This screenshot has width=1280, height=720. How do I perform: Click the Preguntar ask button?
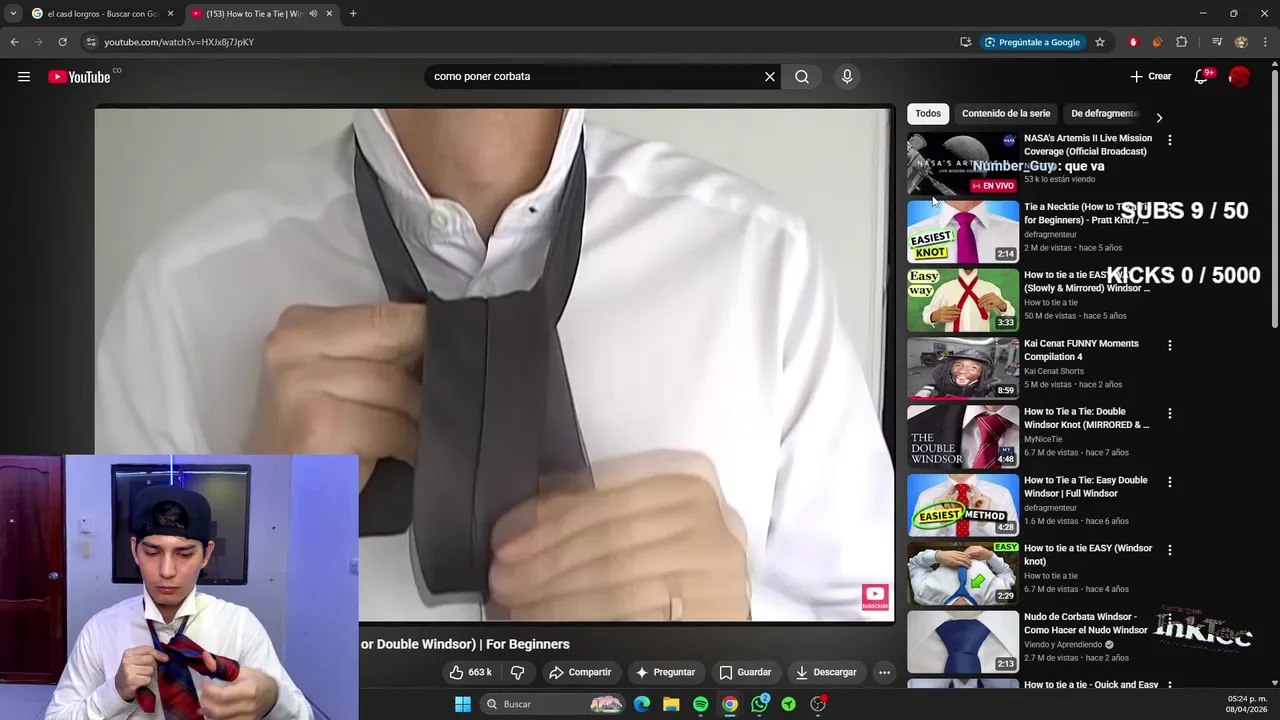[x=665, y=672]
